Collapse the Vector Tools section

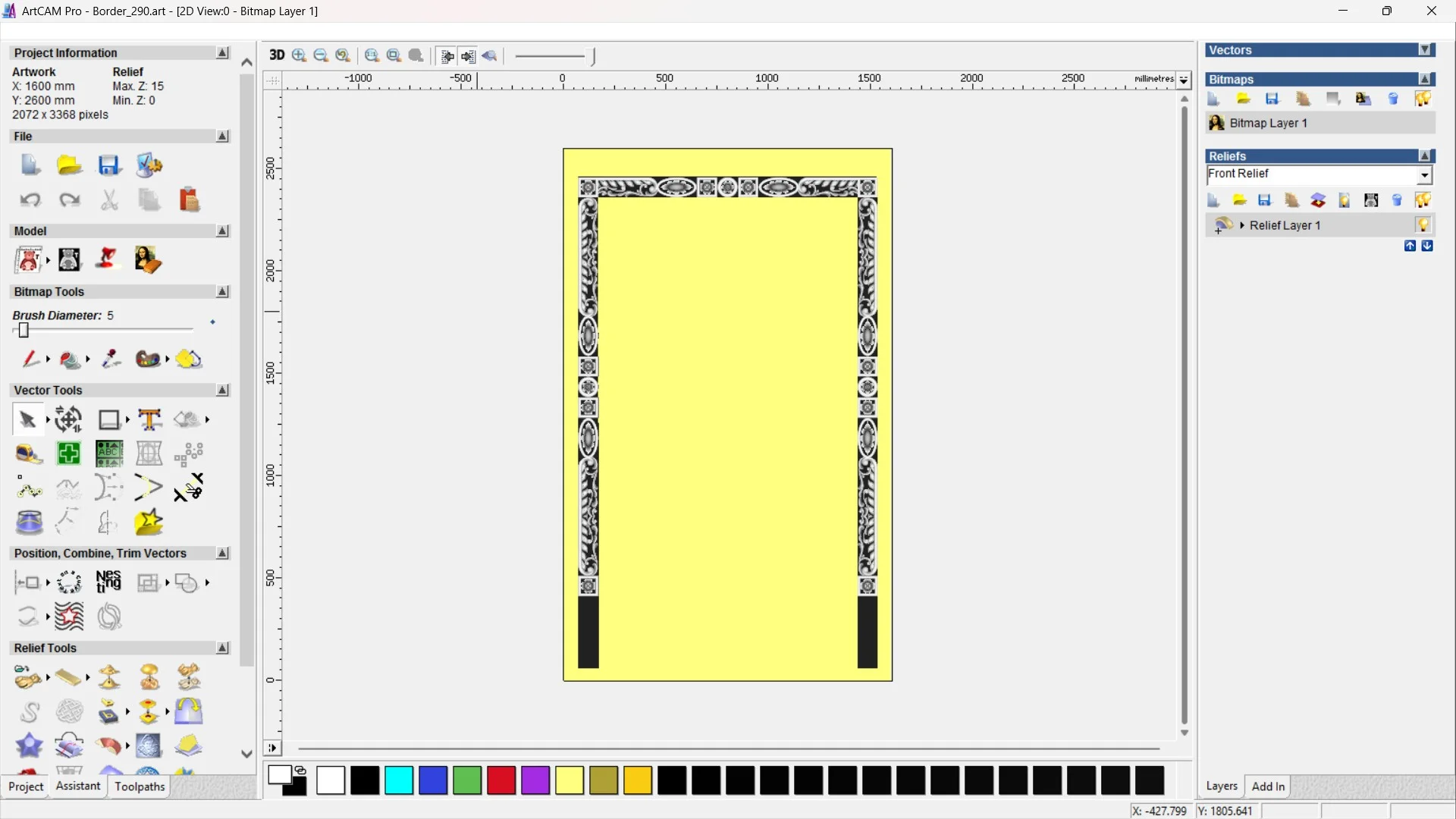(x=222, y=390)
